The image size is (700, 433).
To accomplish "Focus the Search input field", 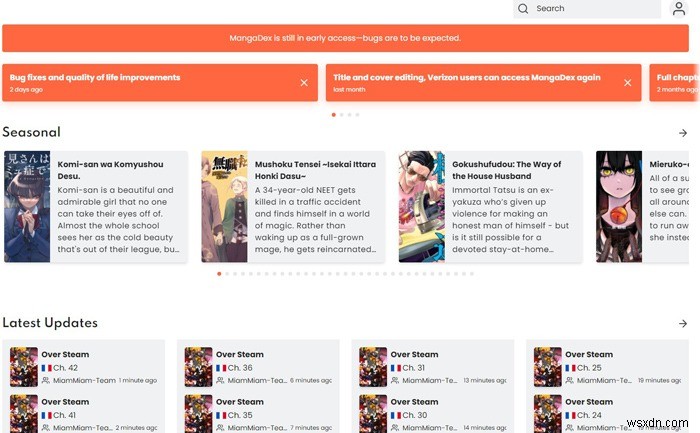I will (587, 8).
